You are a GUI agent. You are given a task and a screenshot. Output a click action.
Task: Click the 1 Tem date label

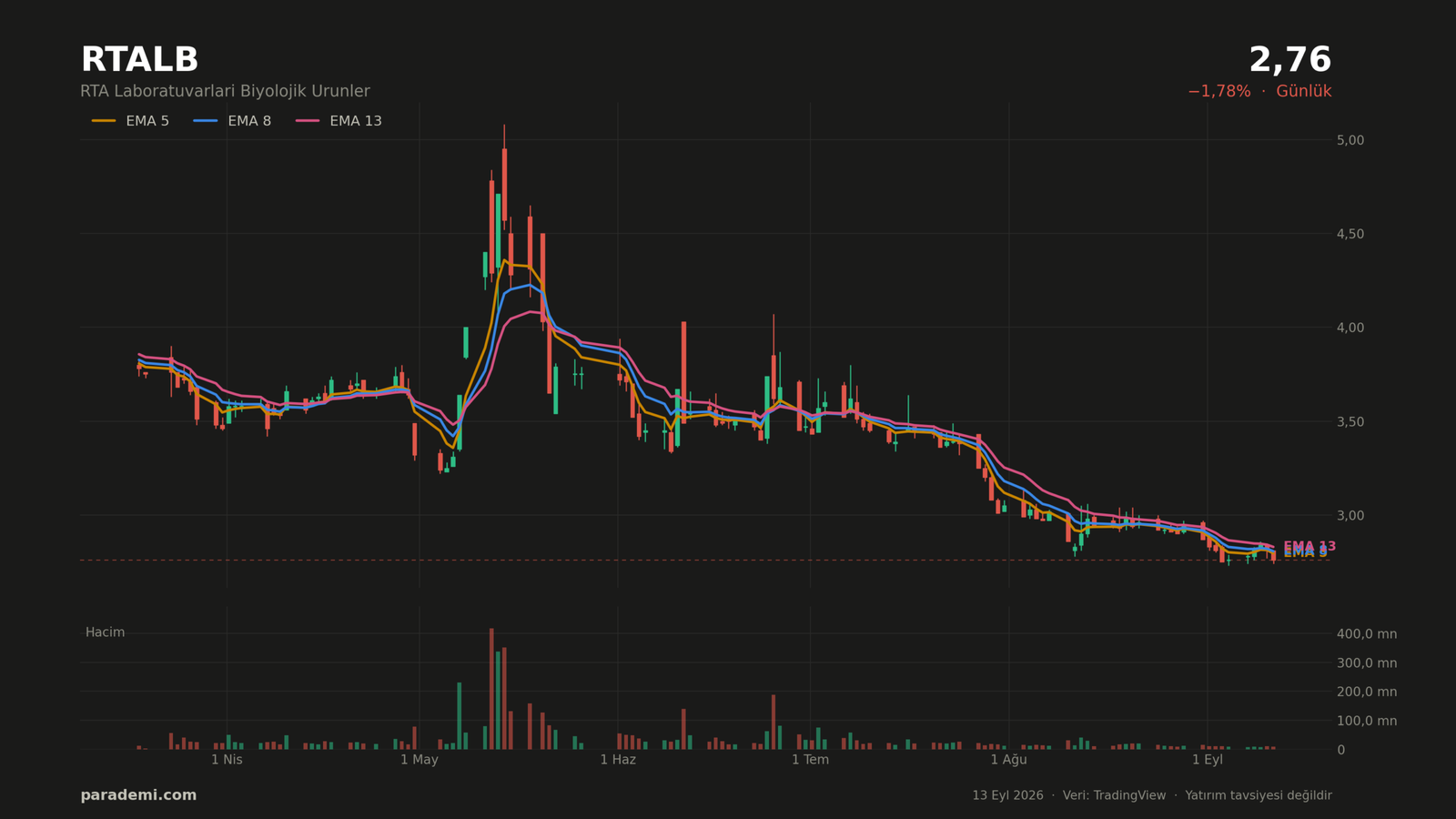[810, 760]
